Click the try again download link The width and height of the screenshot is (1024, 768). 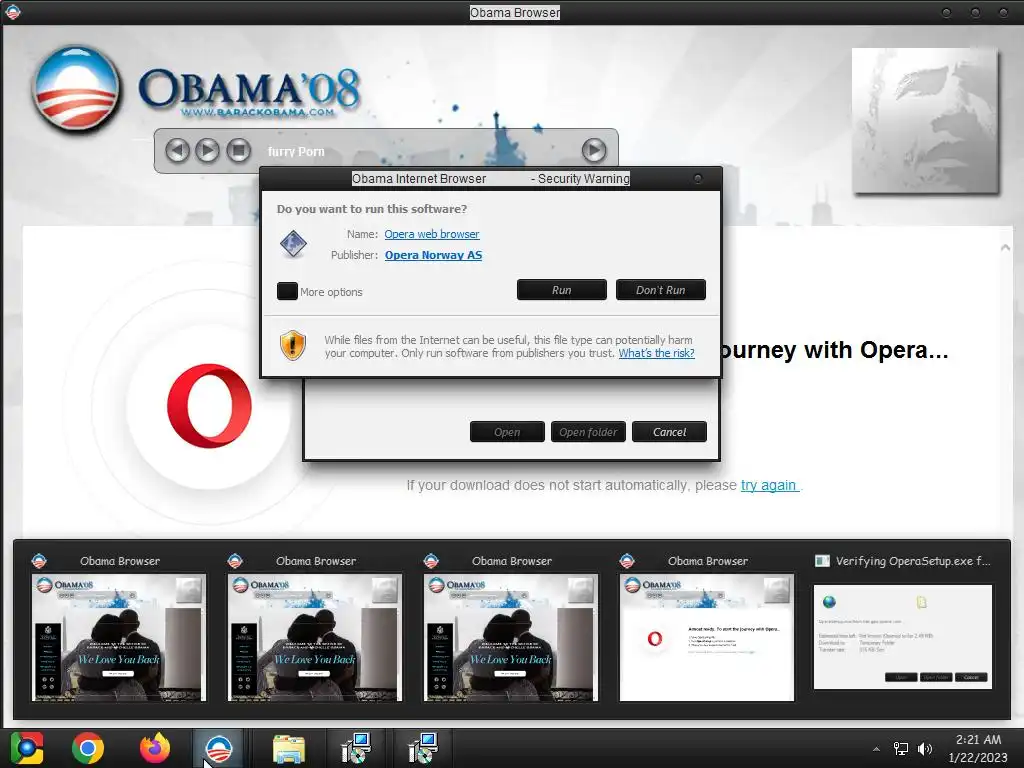pos(769,485)
